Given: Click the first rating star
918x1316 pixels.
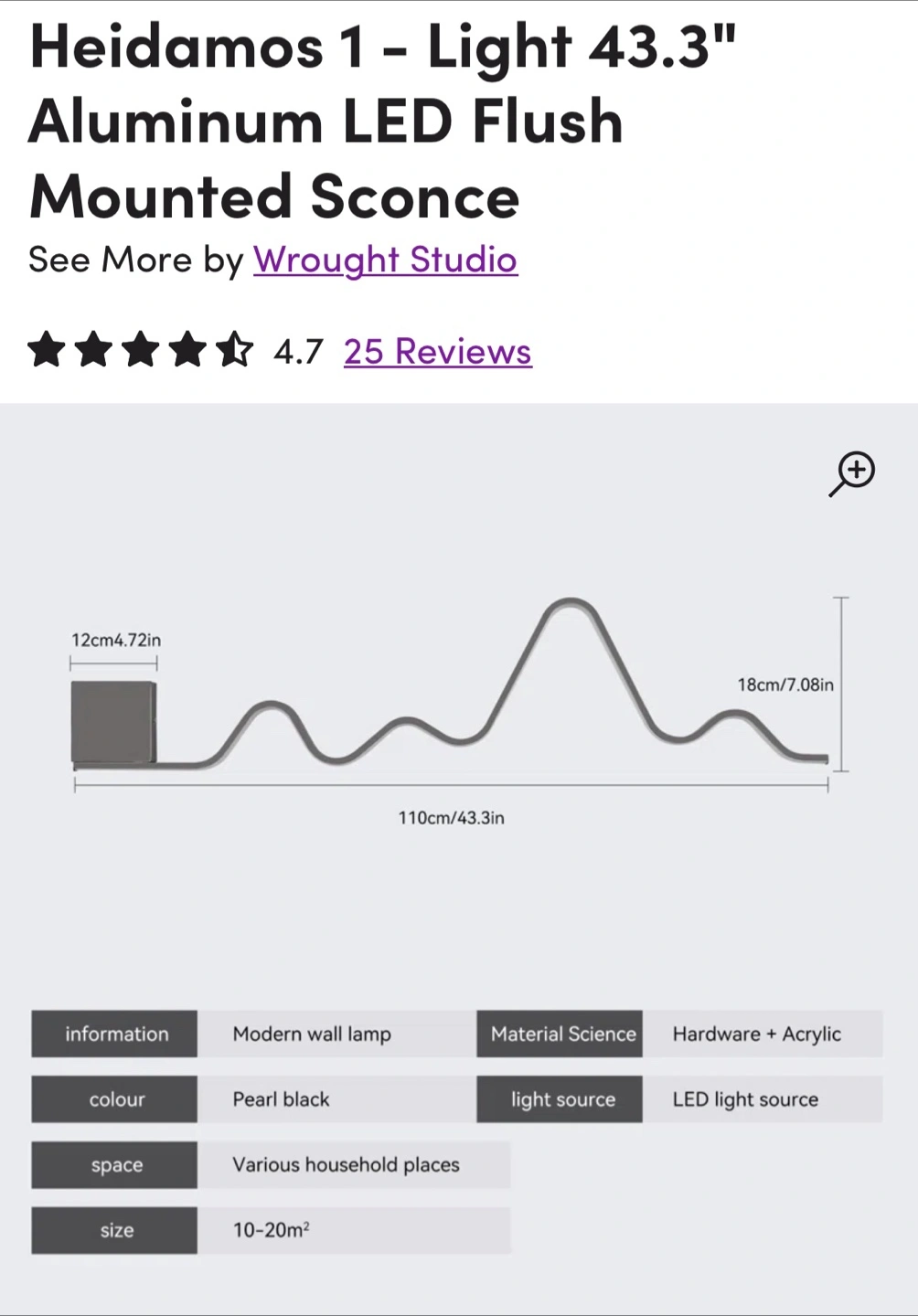Looking at the screenshot, I should coord(47,350).
